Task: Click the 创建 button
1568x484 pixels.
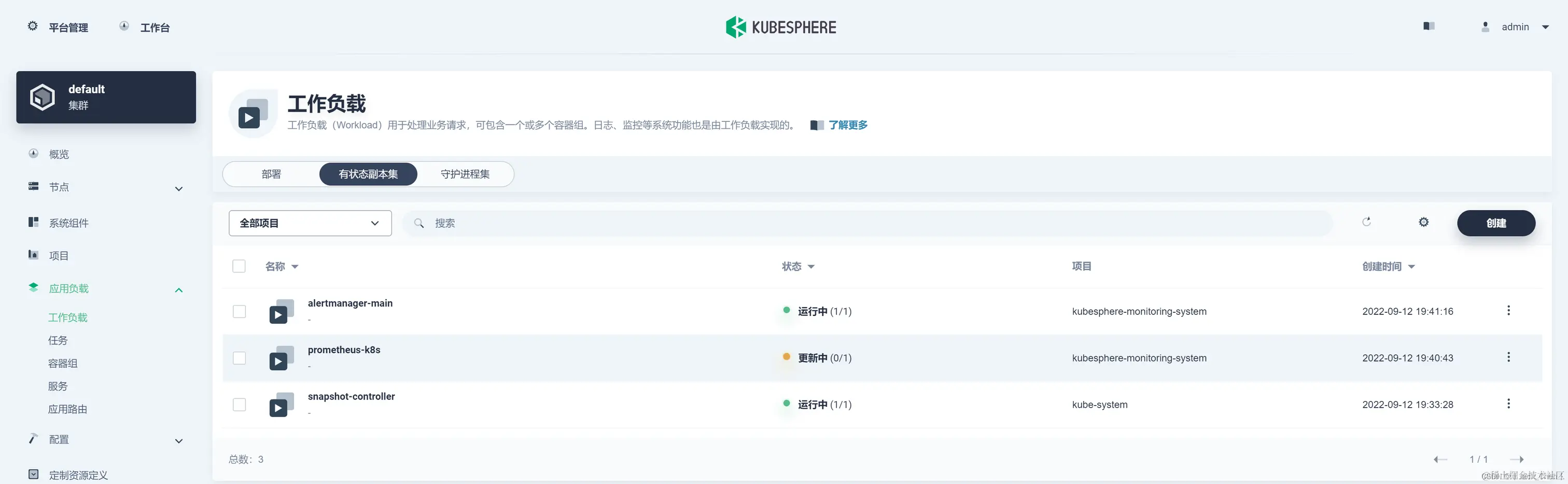Action: (1496, 223)
